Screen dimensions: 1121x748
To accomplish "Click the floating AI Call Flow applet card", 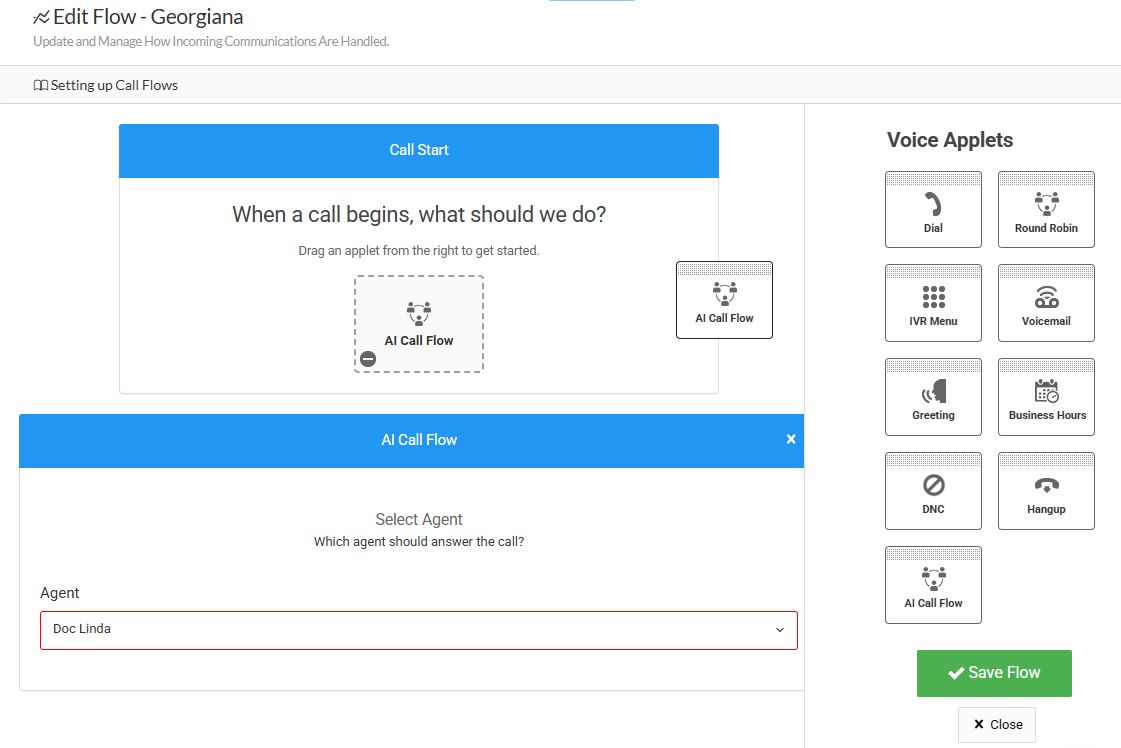I will click(x=724, y=300).
